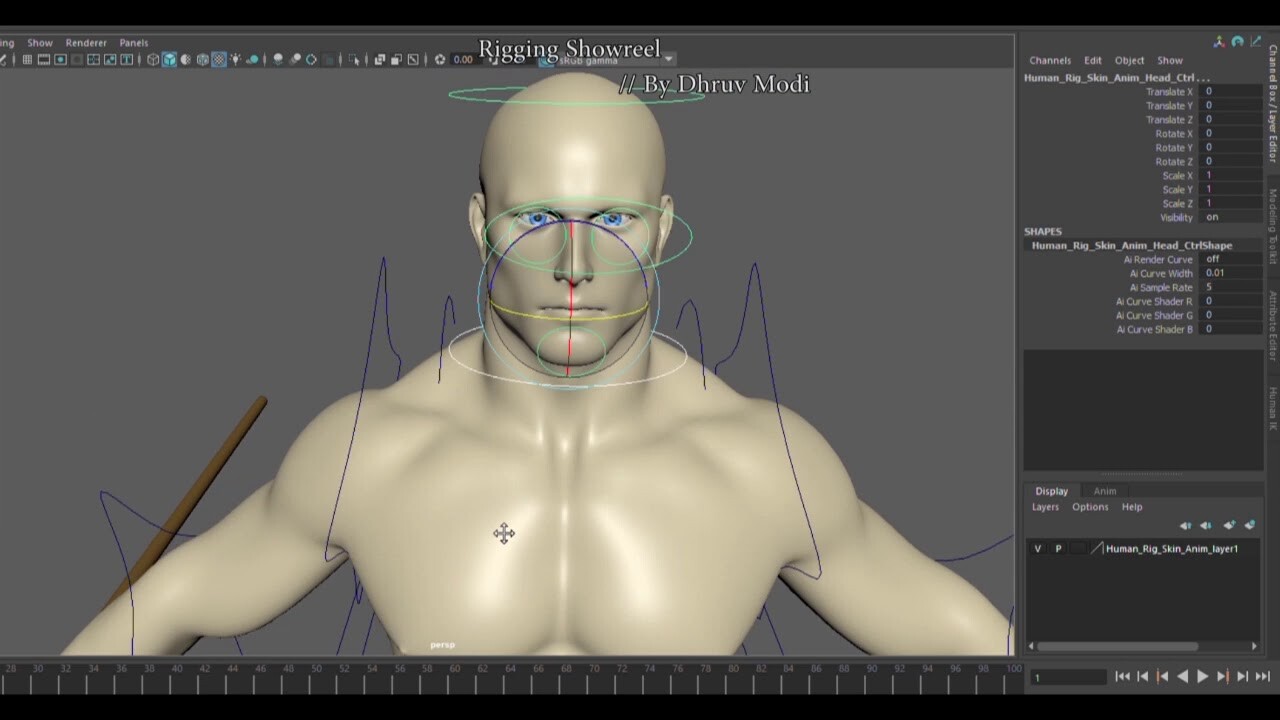
Task: Toggle the viewport grid display
Action: tap(27, 60)
